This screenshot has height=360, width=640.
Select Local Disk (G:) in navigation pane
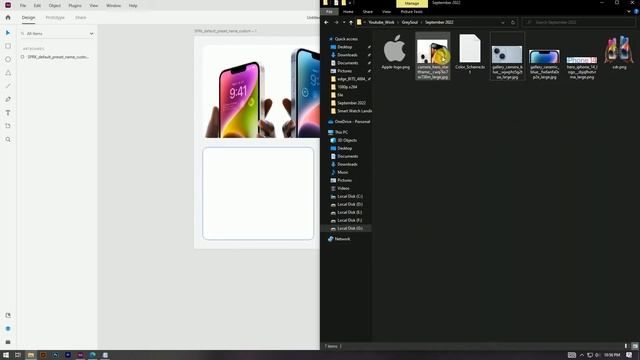tap(347, 228)
